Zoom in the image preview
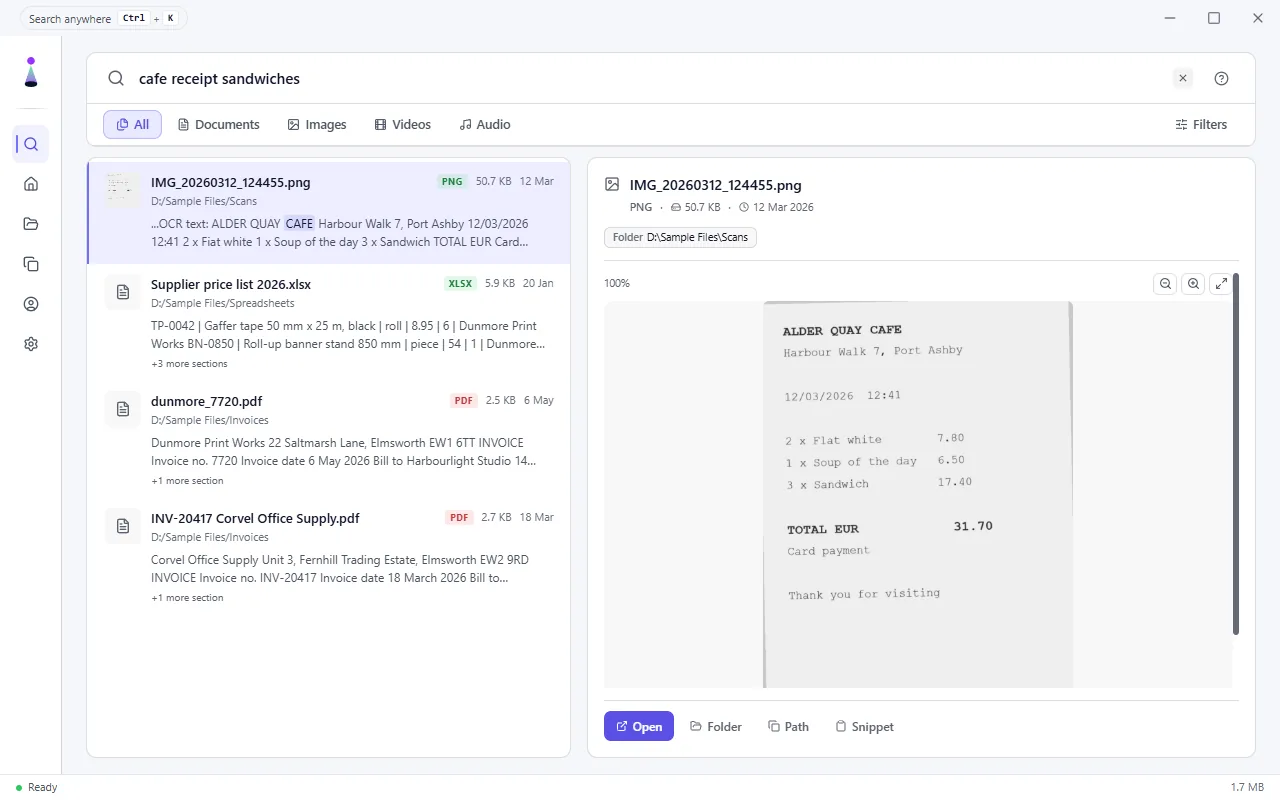1280x800 pixels. [1193, 284]
